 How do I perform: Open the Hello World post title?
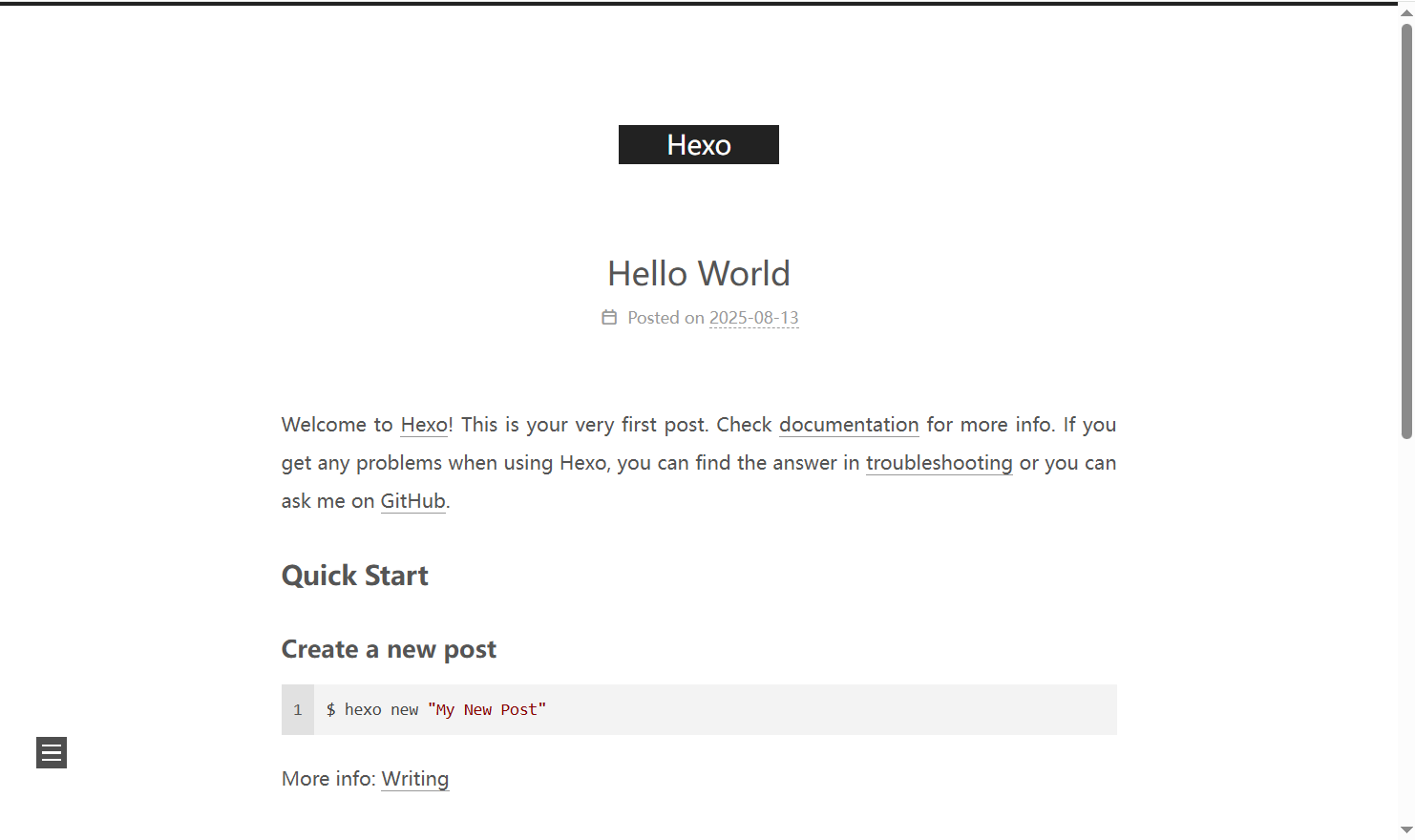698,274
